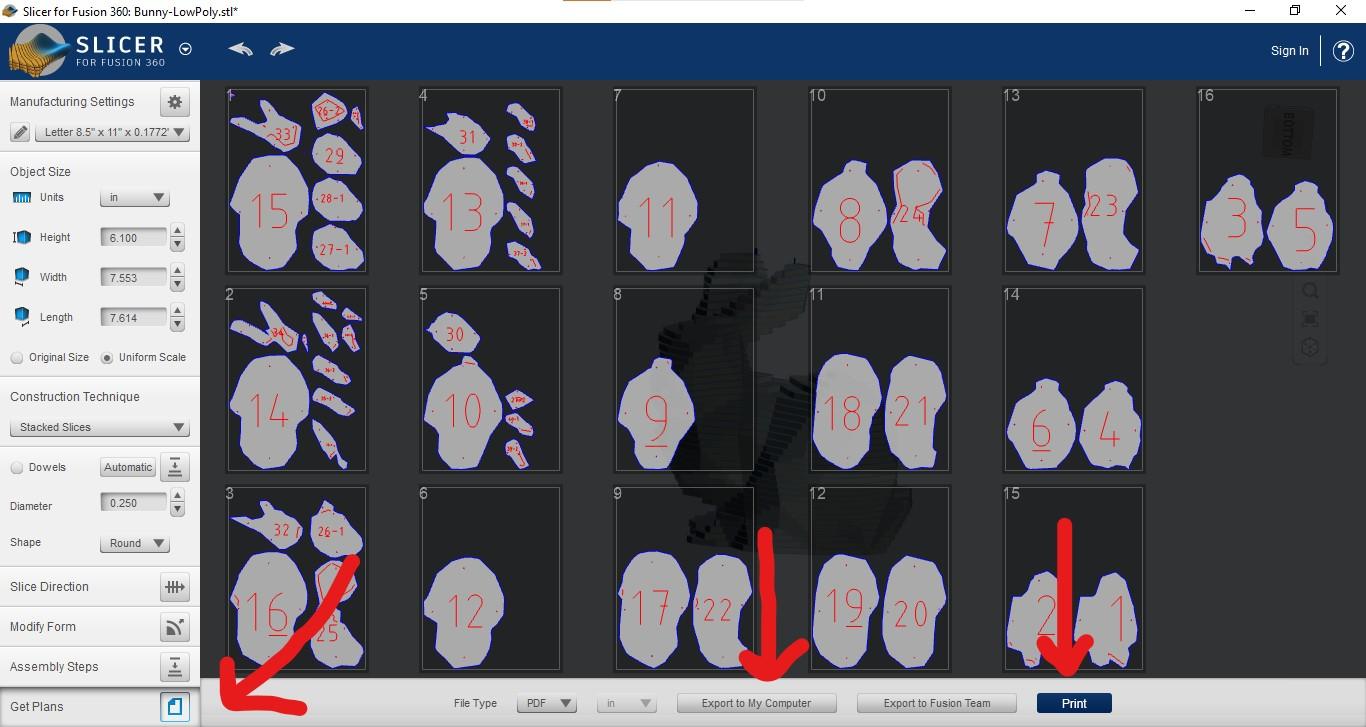Click the Units ruler icon
The image size is (1366, 727).
[22, 198]
